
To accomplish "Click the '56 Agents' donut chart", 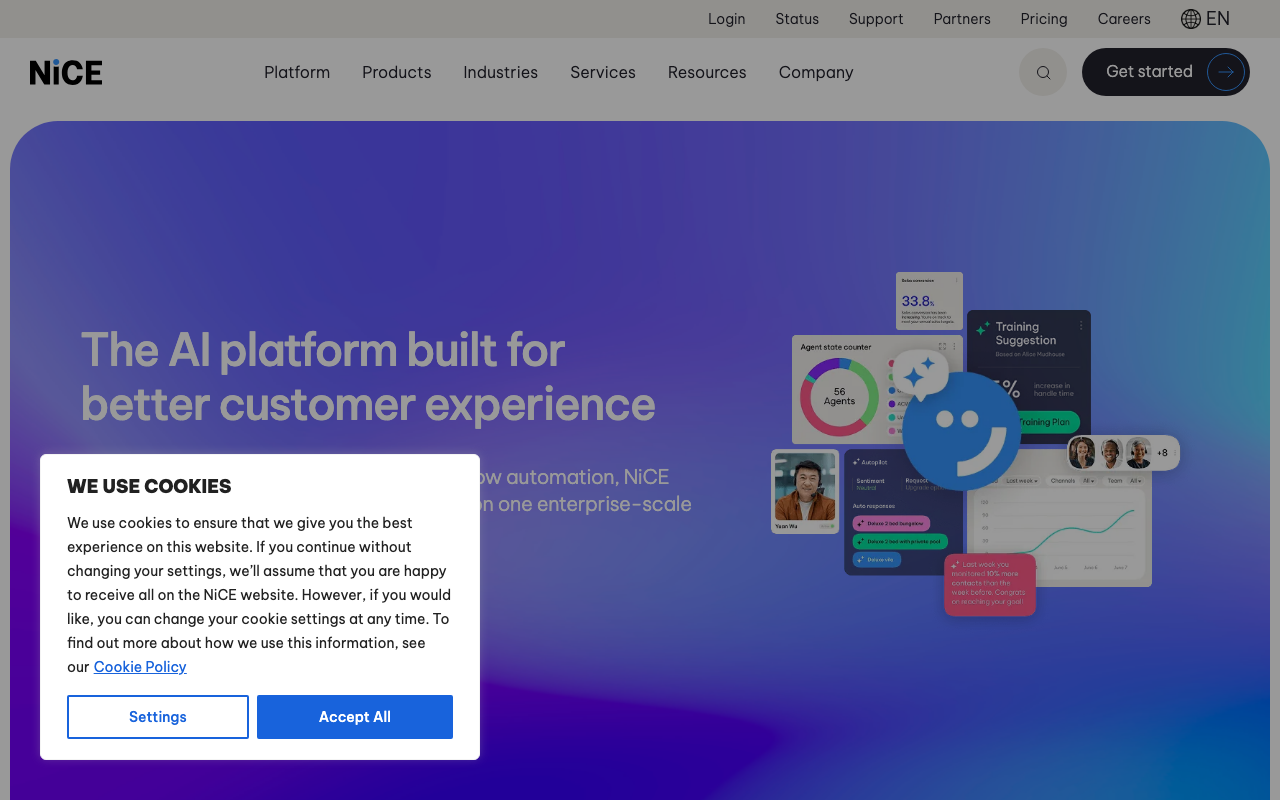I will [x=839, y=397].
